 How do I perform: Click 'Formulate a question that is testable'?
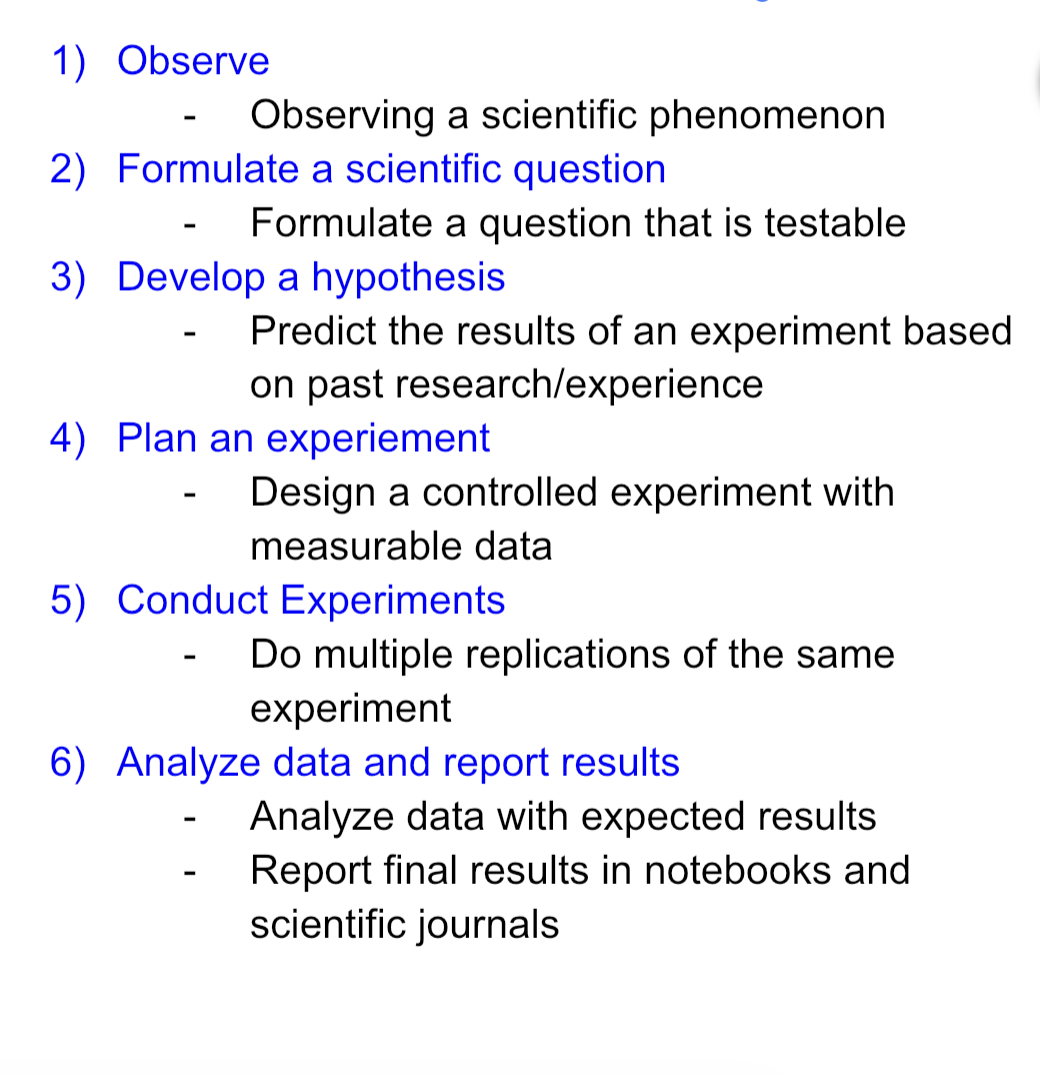coord(578,224)
